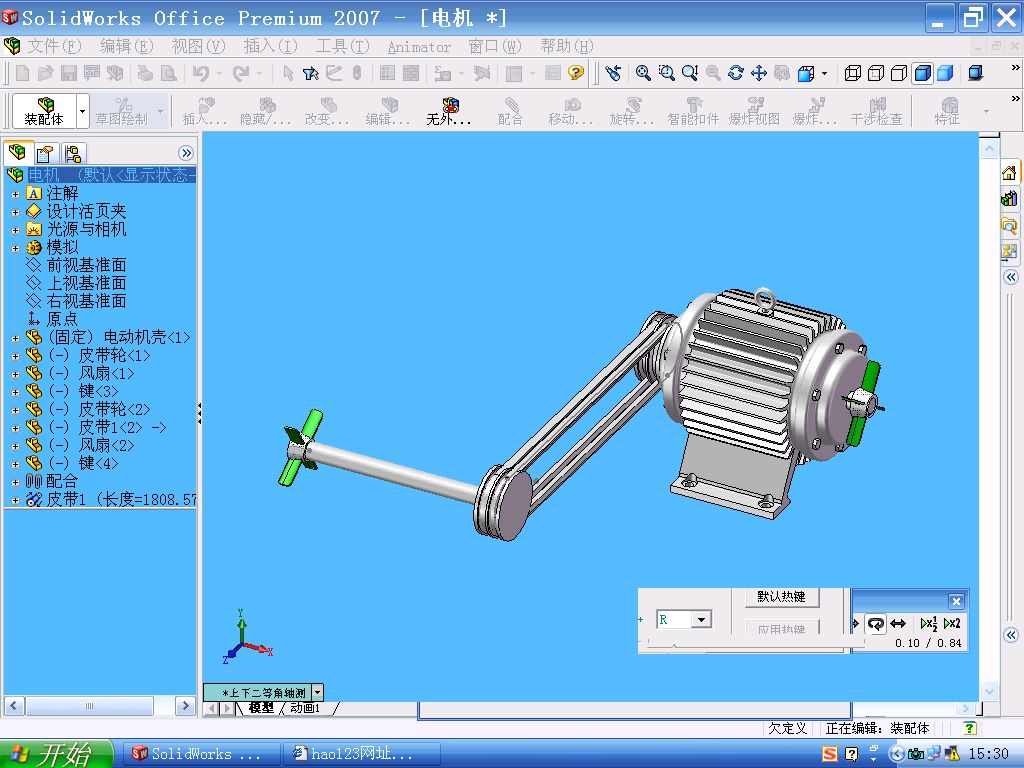Enable half-speed playback
The width and height of the screenshot is (1024, 768).
coord(927,623)
